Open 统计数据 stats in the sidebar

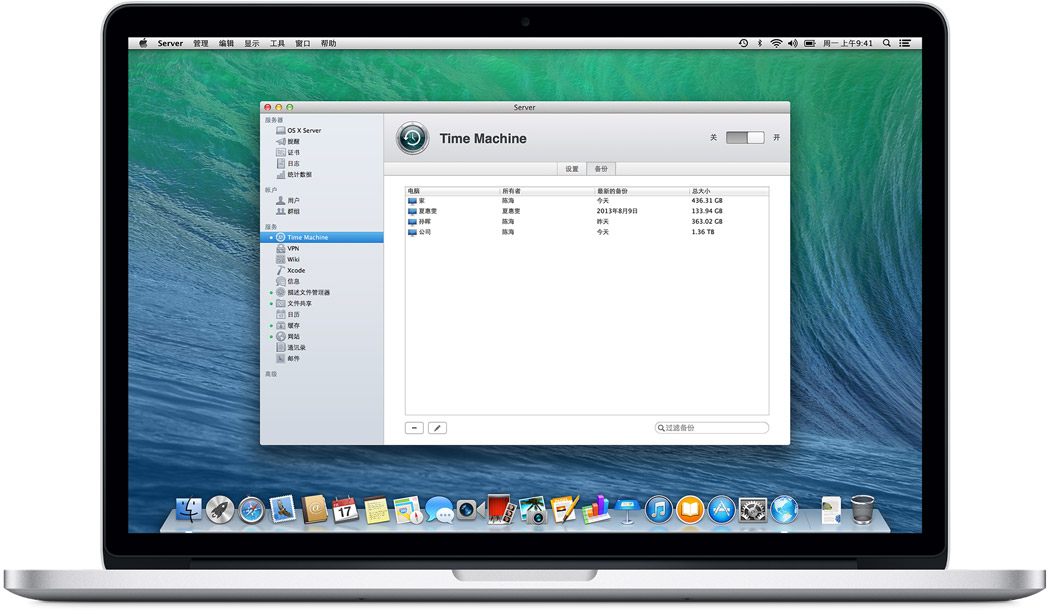point(294,175)
